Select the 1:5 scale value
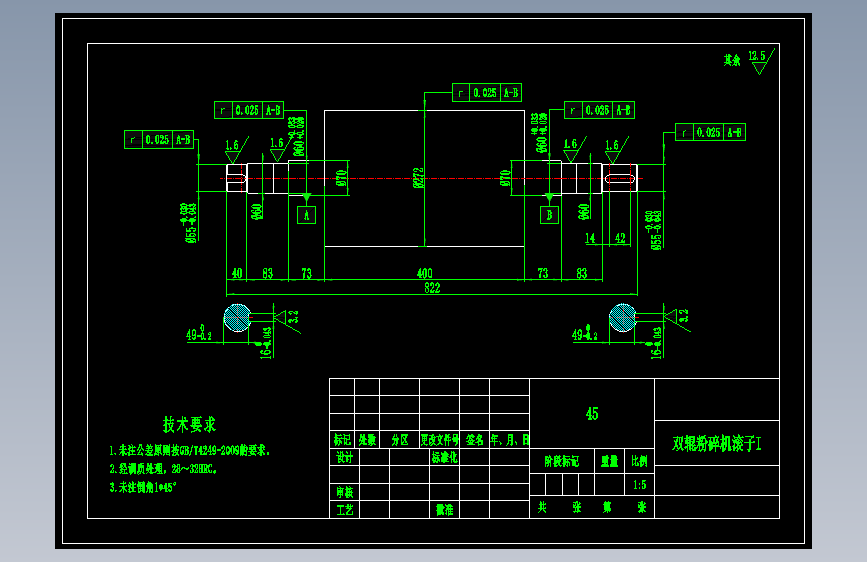 tap(639, 485)
